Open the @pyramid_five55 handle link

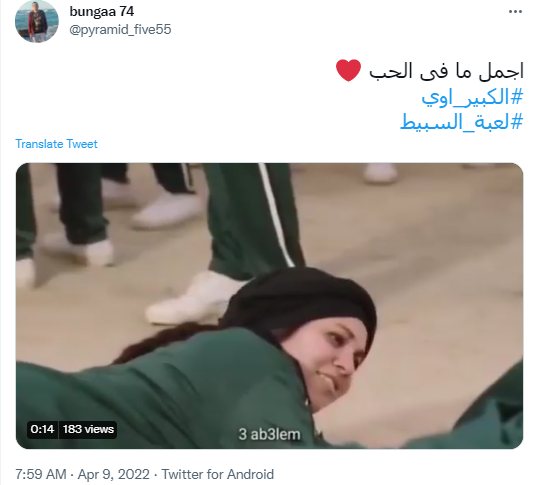tap(120, 30)
